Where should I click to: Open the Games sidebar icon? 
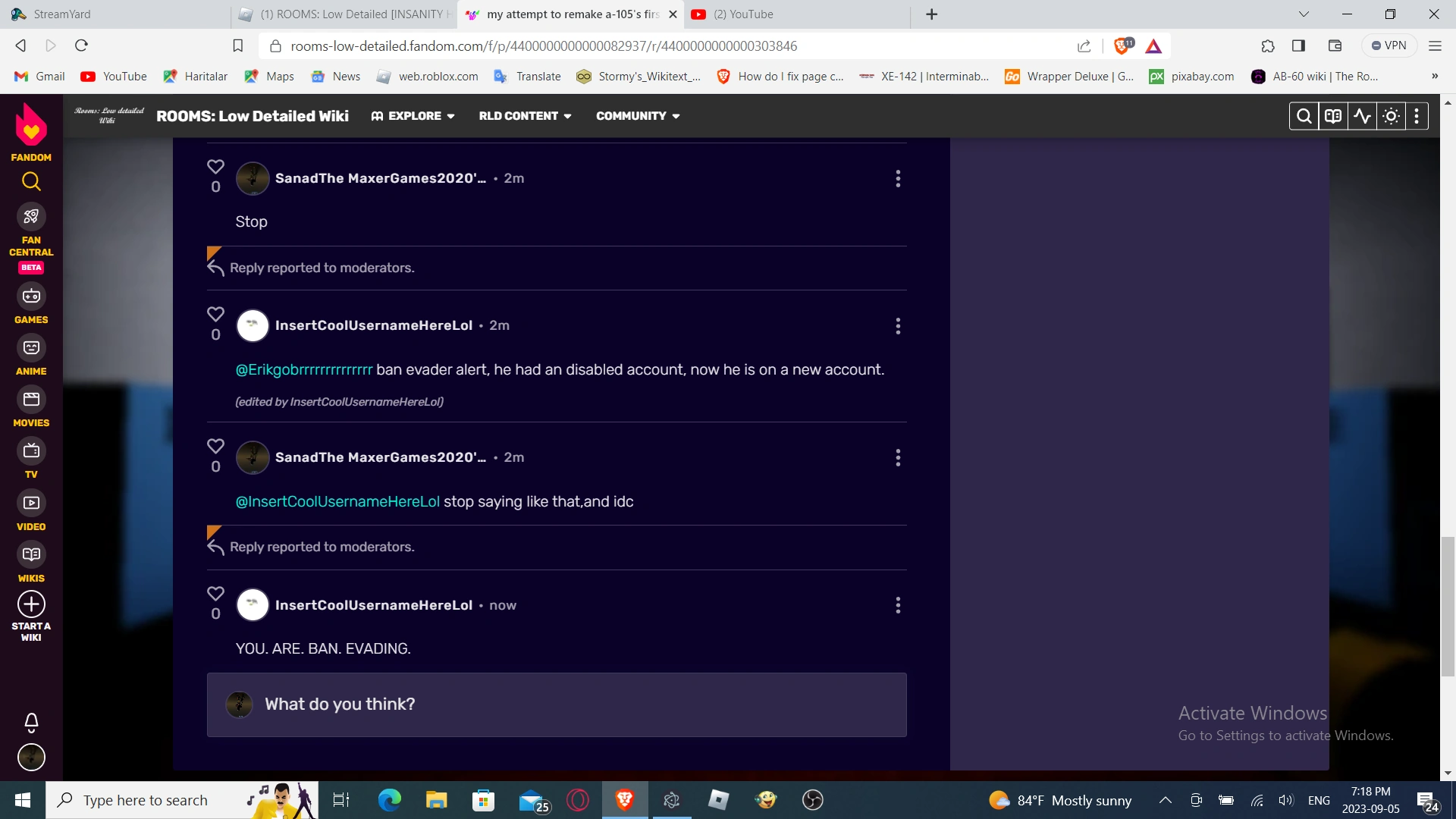[31, 297]
